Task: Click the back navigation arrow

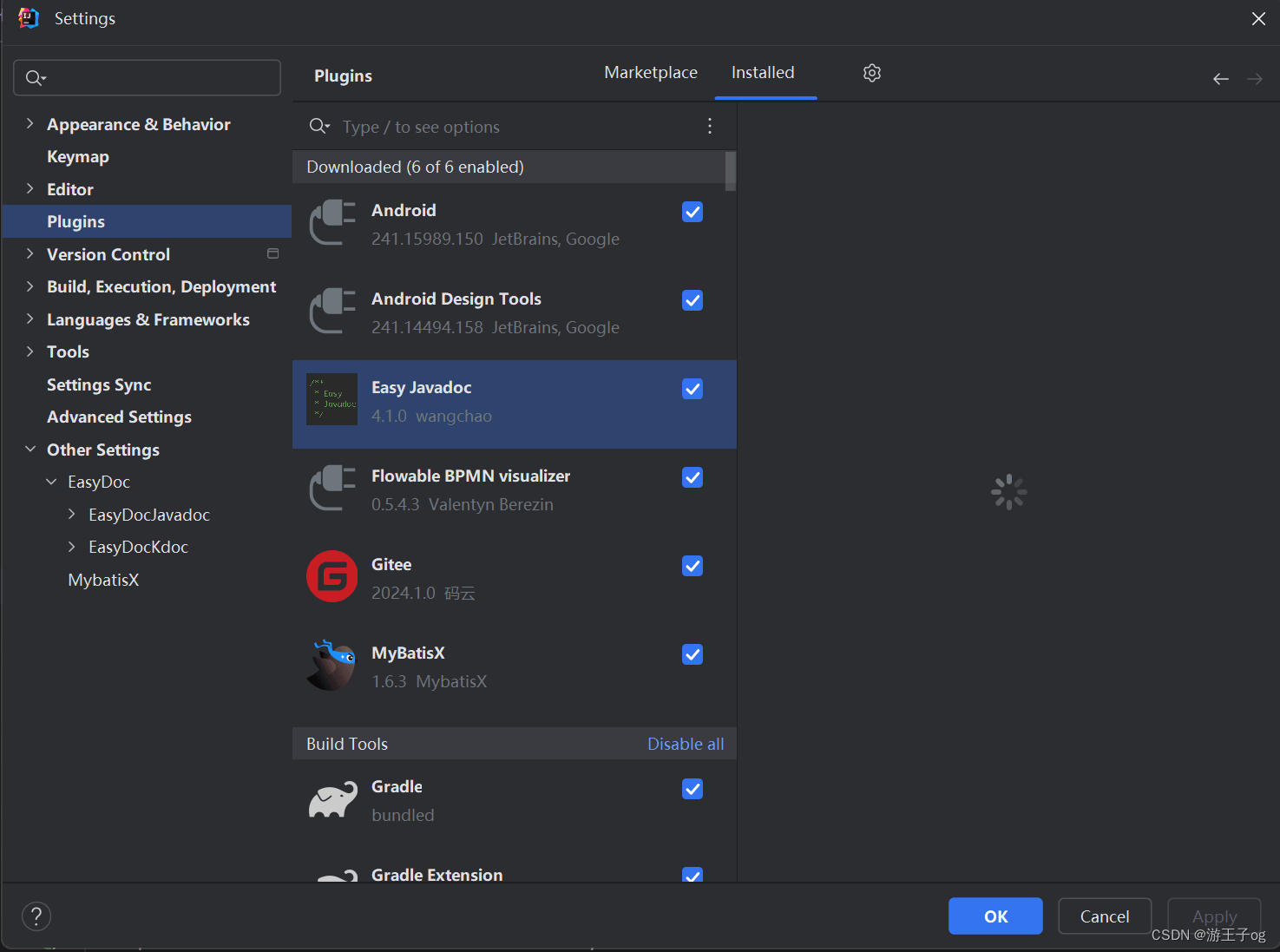Action: tap(1221, 79)
